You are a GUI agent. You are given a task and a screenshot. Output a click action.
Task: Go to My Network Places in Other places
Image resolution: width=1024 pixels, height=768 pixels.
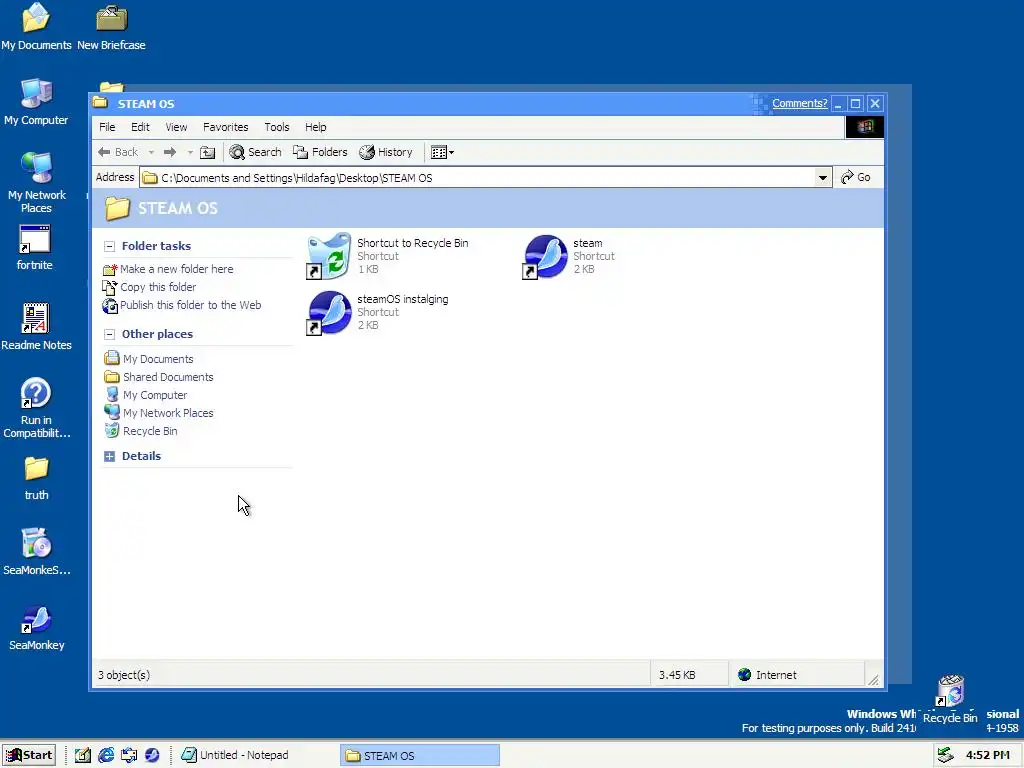click(159, 413)
